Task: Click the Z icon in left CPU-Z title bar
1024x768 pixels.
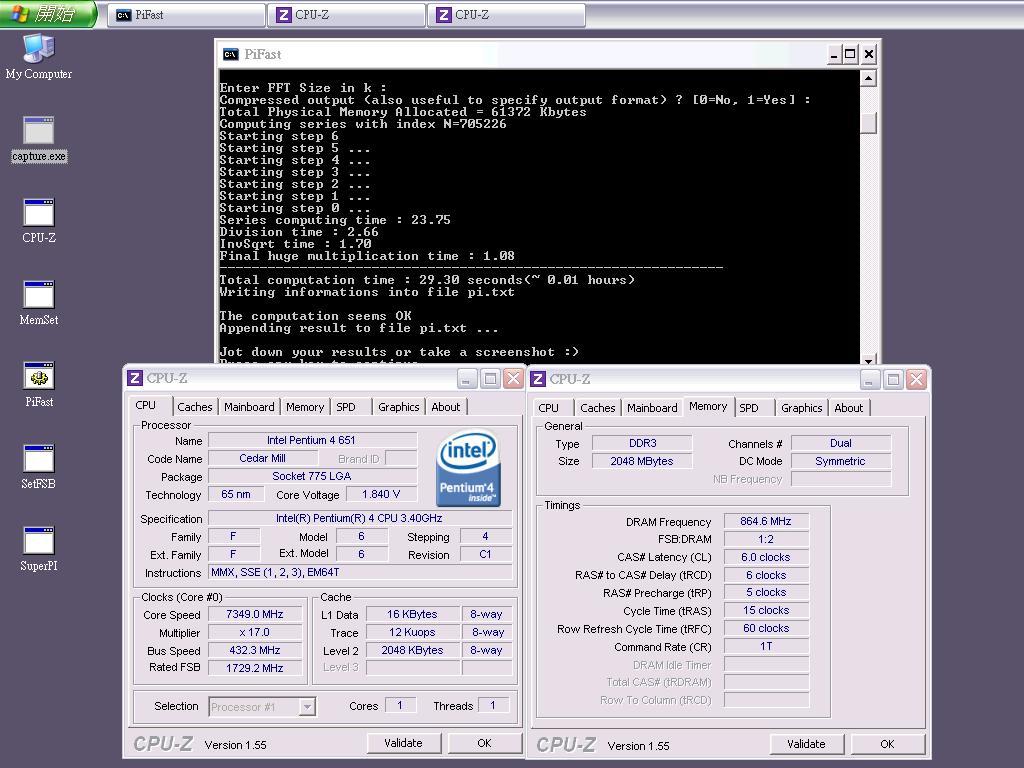Action: pyautogui.click(x=135, y=378)
